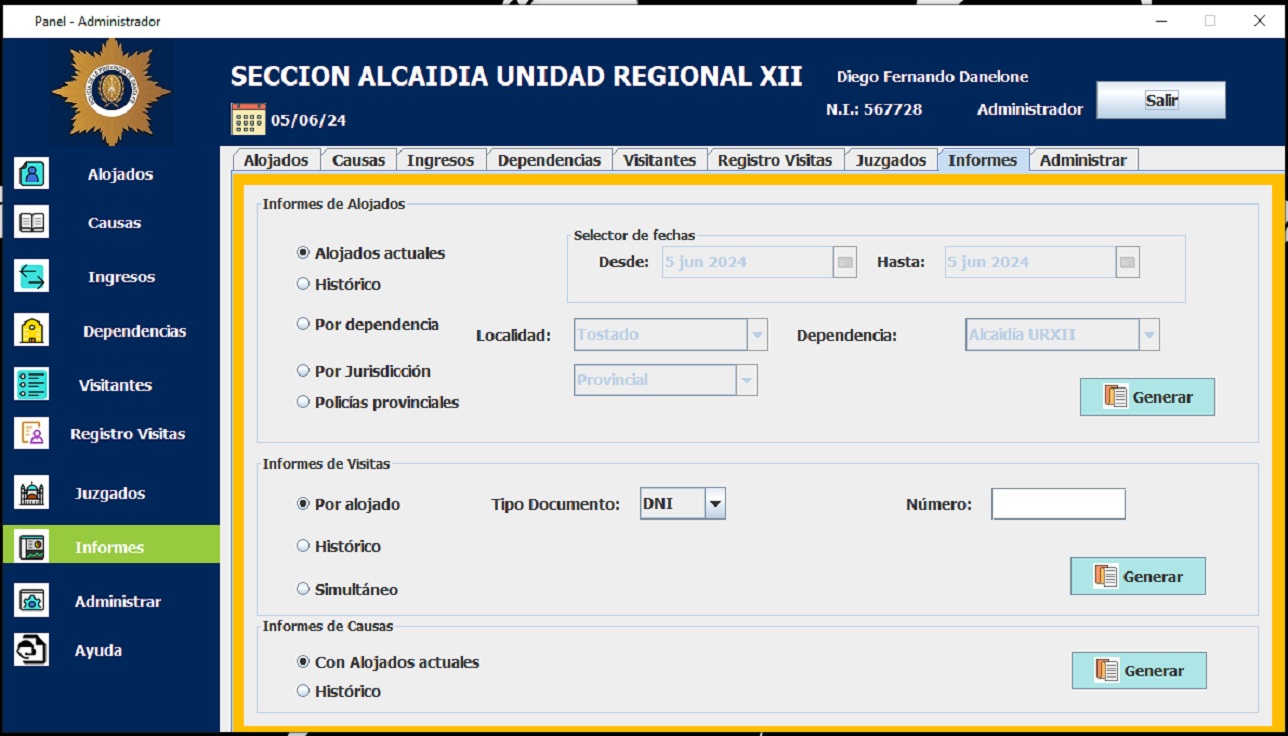Screen dimensions: 1288x736
Task: Expand the Provincial jurisdiction dropdown
Action: tap(746, 380)
